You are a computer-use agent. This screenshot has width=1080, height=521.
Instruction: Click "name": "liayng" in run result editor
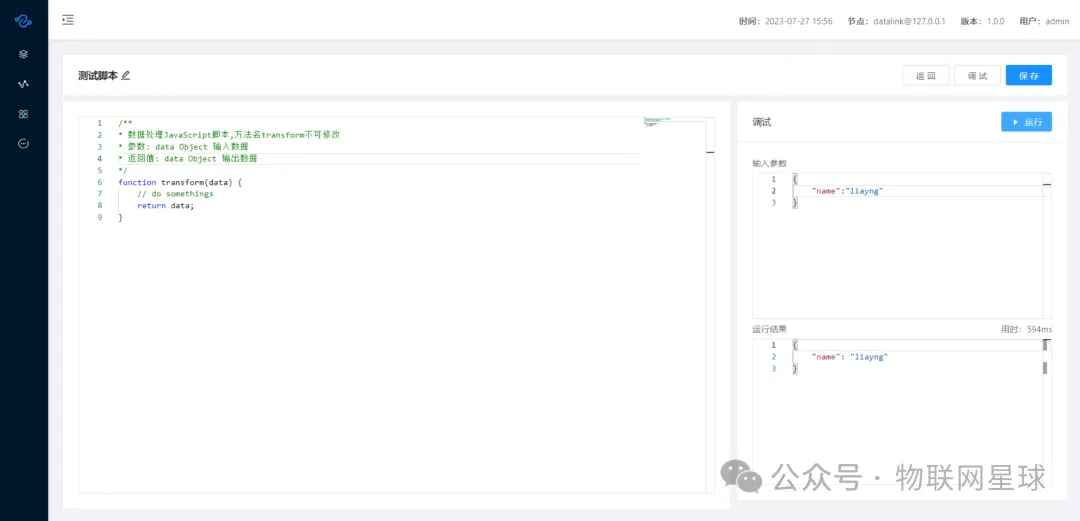[850, 356]
